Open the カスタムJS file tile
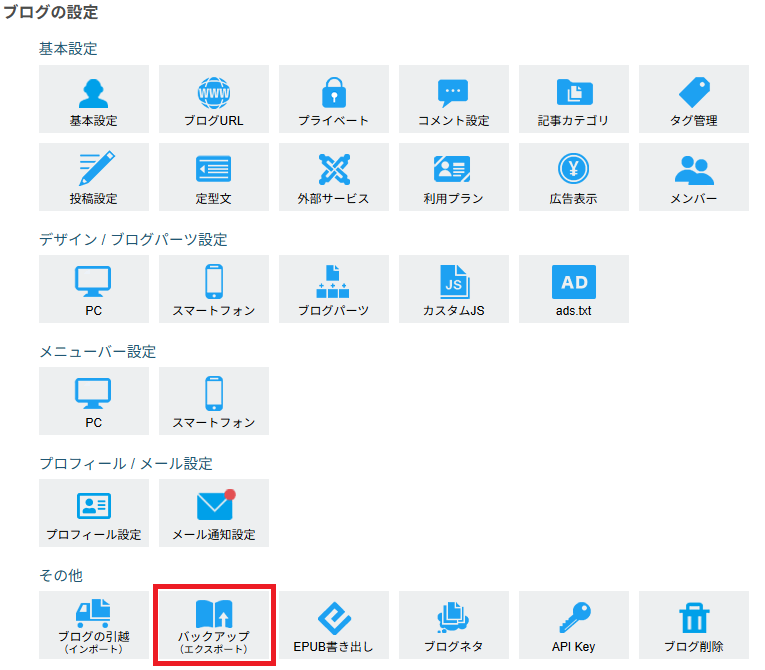Screen dimensions: 765x670 pyautogui.click(x=454, y=289)
